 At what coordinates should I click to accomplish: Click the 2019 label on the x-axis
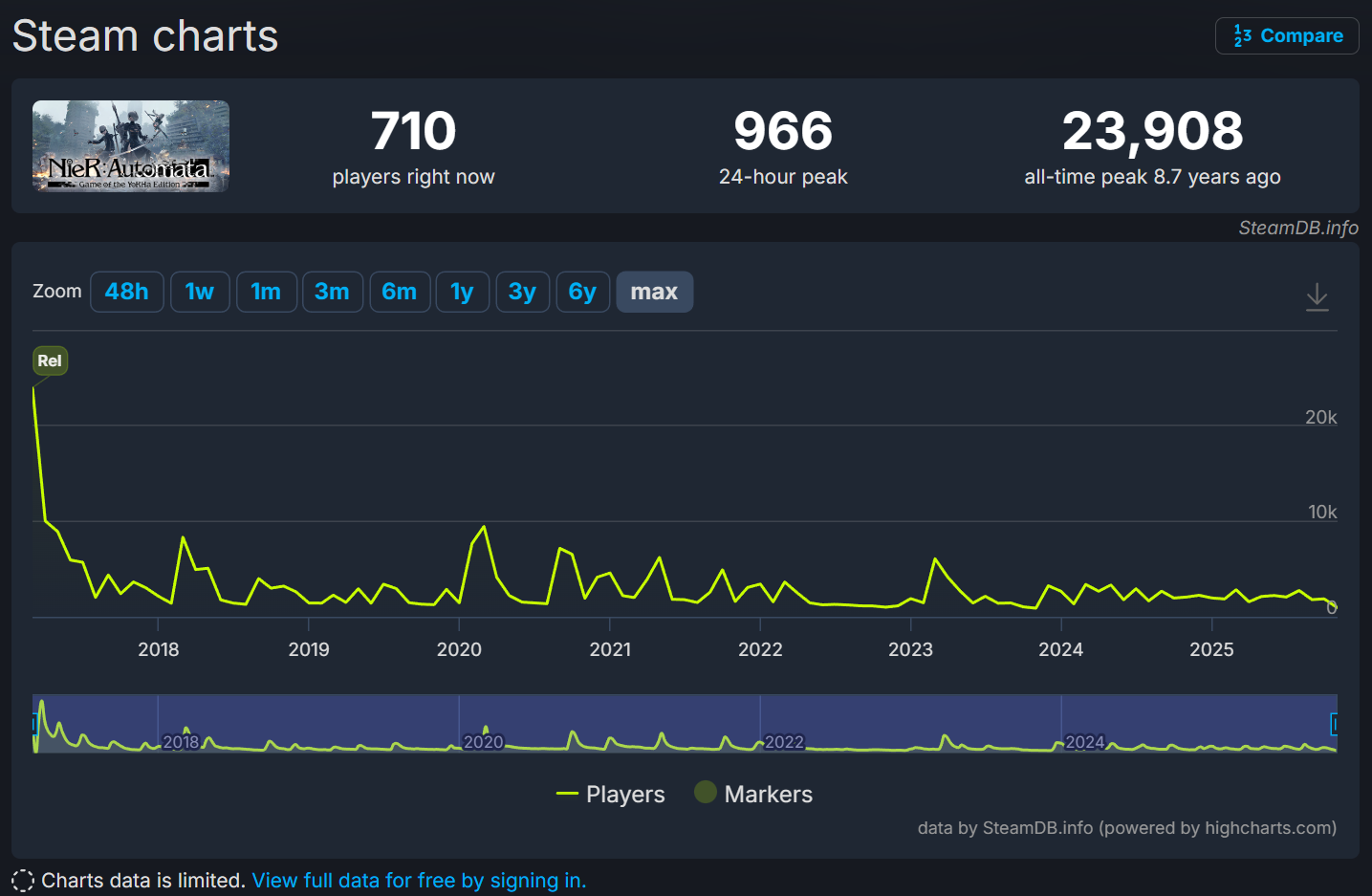pos(309,649)
